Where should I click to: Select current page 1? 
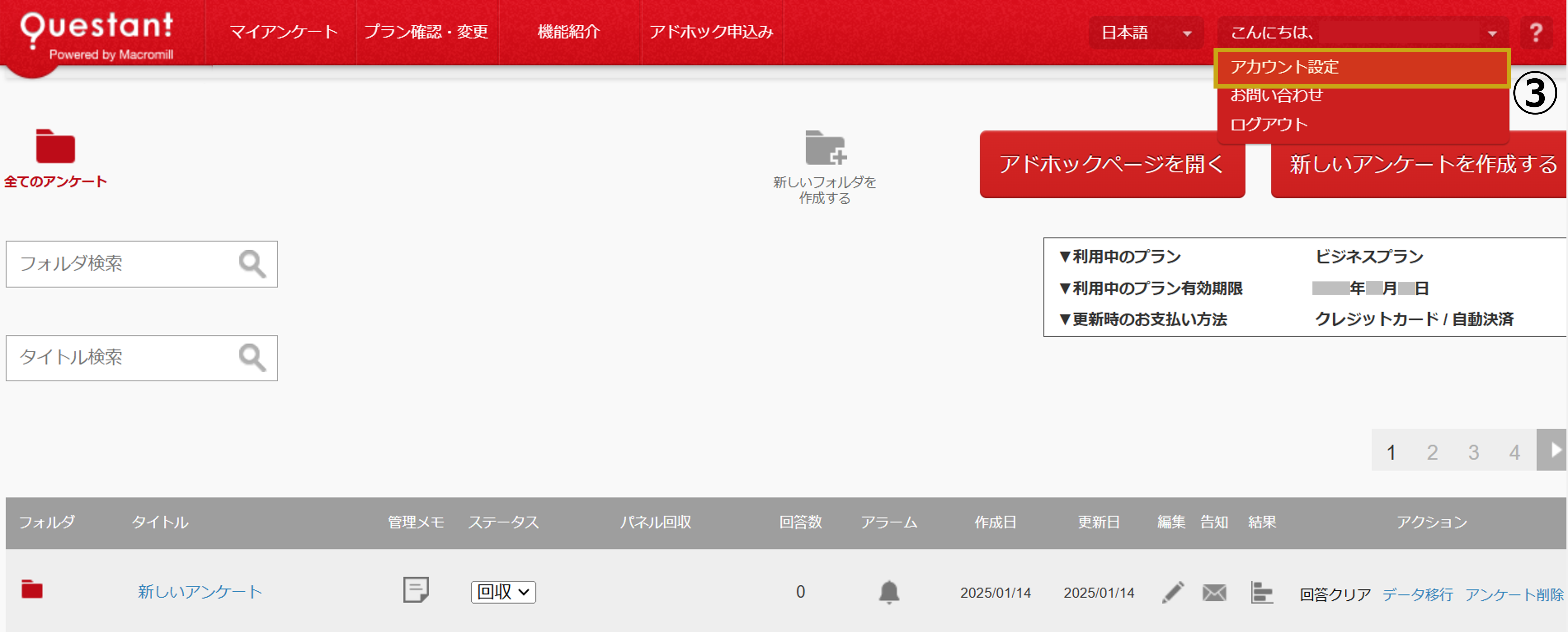(1391, 452)
